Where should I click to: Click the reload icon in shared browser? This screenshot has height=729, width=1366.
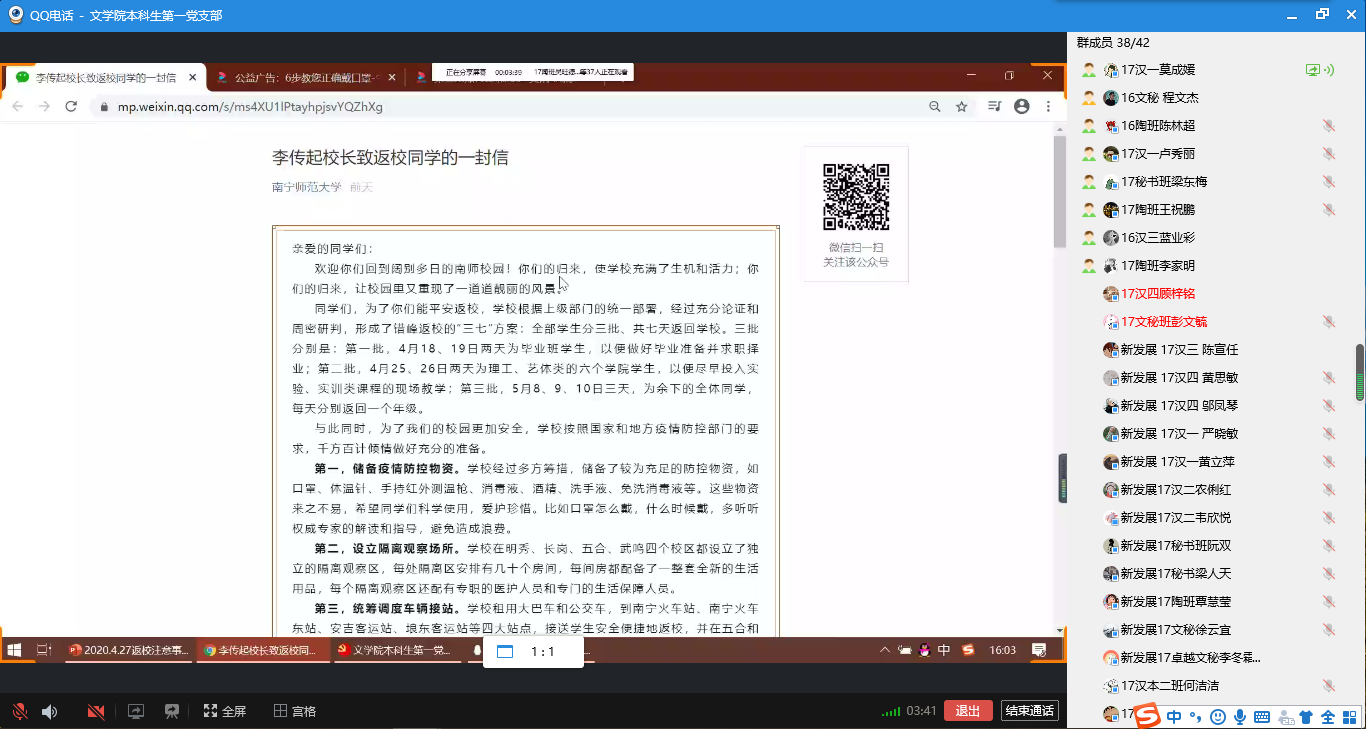coord(71,107)
